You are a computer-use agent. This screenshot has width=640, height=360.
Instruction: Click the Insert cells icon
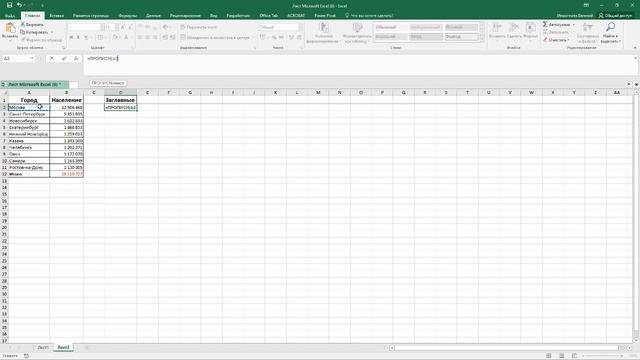497,28
